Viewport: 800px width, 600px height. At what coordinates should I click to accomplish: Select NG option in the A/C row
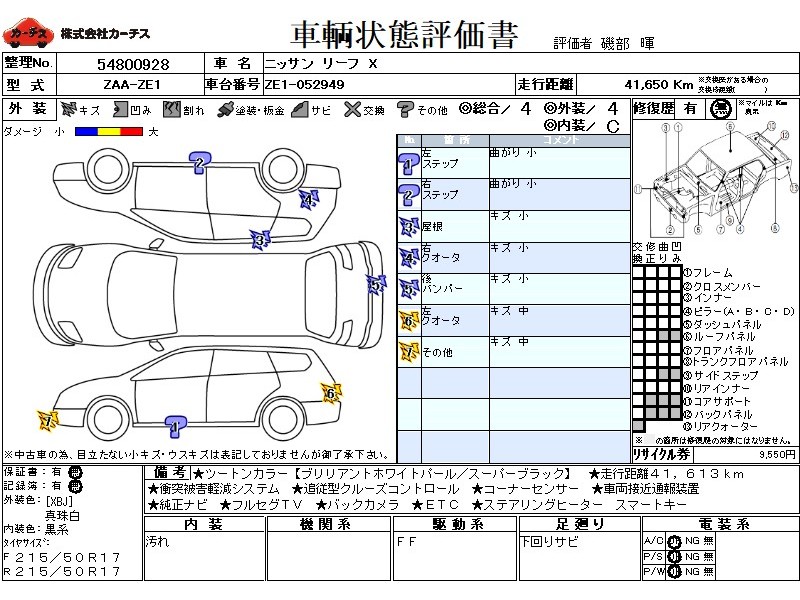(692, 541)
